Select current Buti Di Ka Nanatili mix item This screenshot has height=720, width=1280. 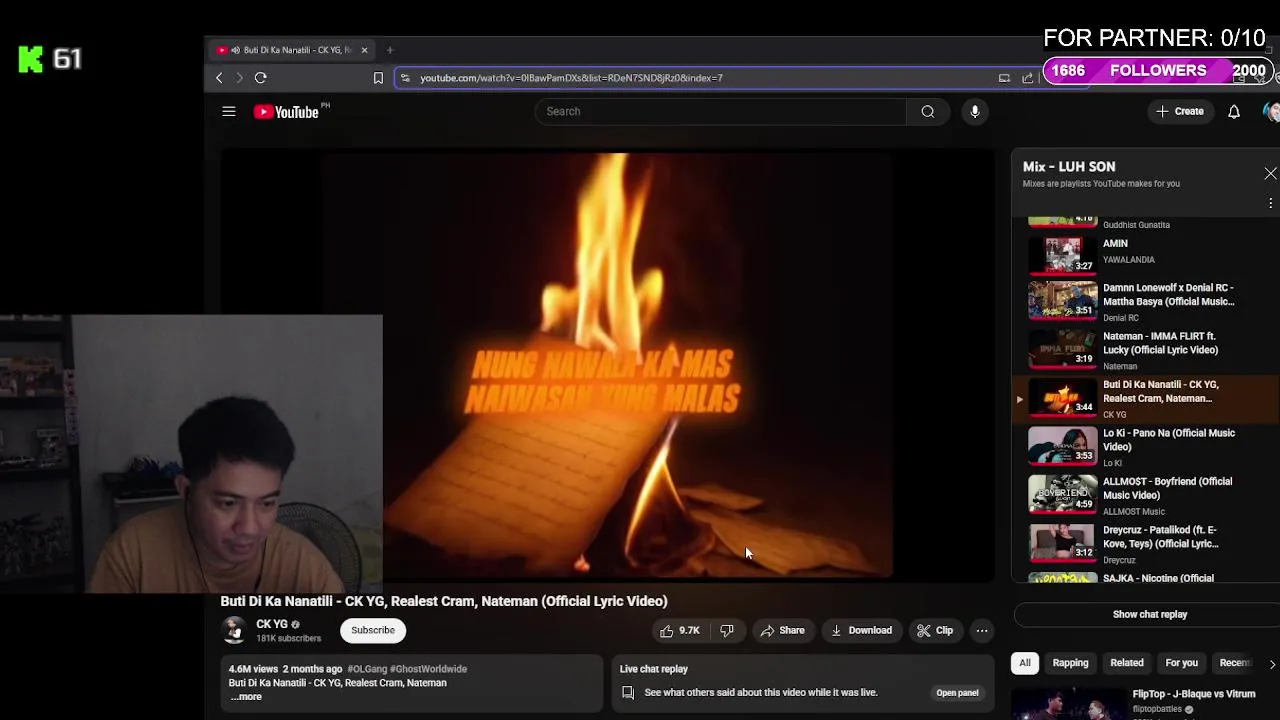pyautogui.click(x=1145, y=399)
